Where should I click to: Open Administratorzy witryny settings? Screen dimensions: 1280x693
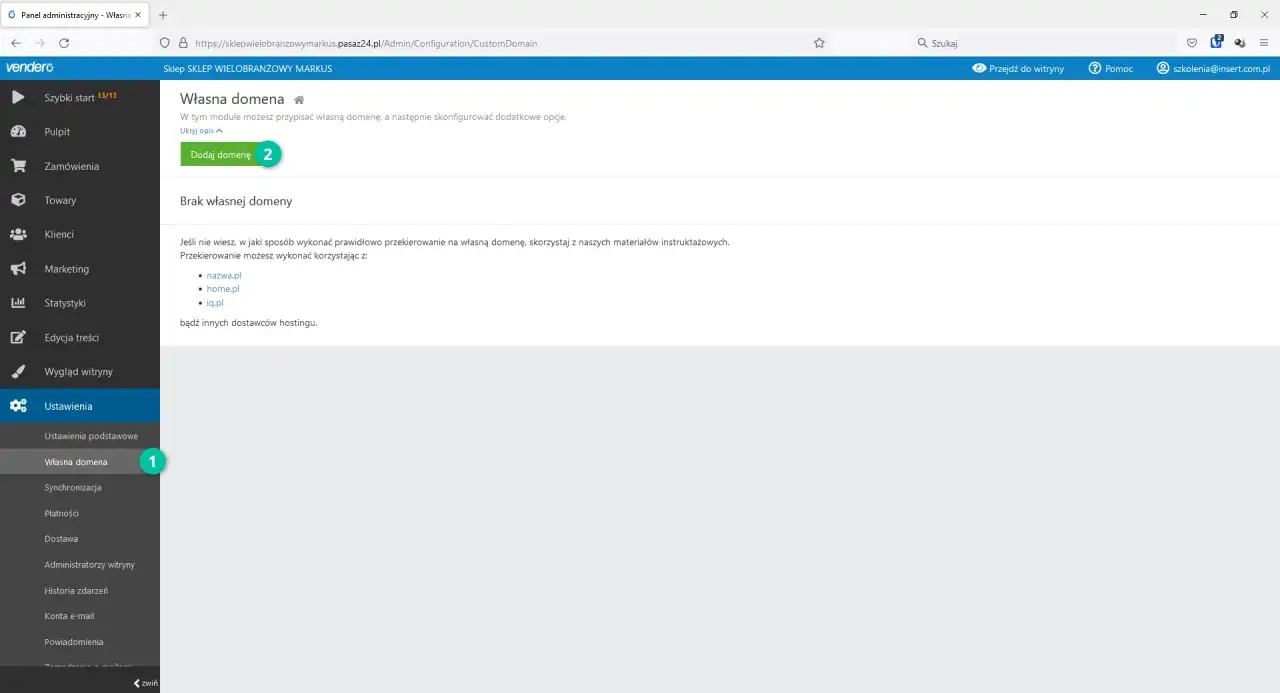click(x=89, y=565)
